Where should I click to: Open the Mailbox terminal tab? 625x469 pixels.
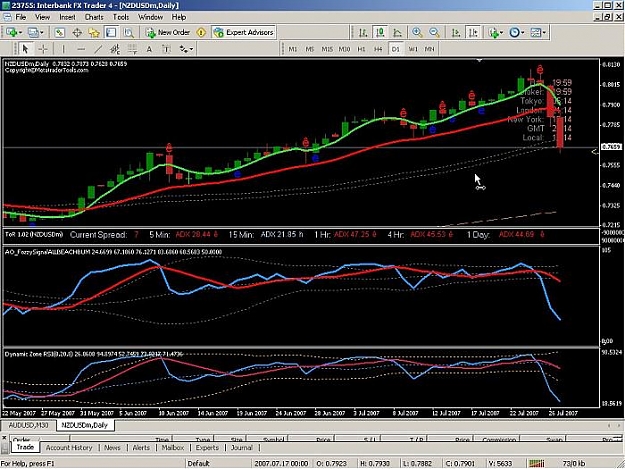click(173, 447)
